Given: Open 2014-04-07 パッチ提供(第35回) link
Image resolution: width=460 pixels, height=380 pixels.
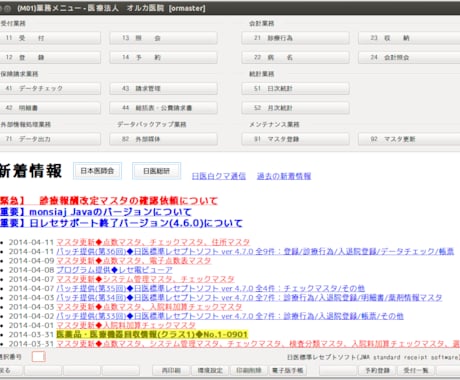Looking at the screenshot, I should [211, 288].
